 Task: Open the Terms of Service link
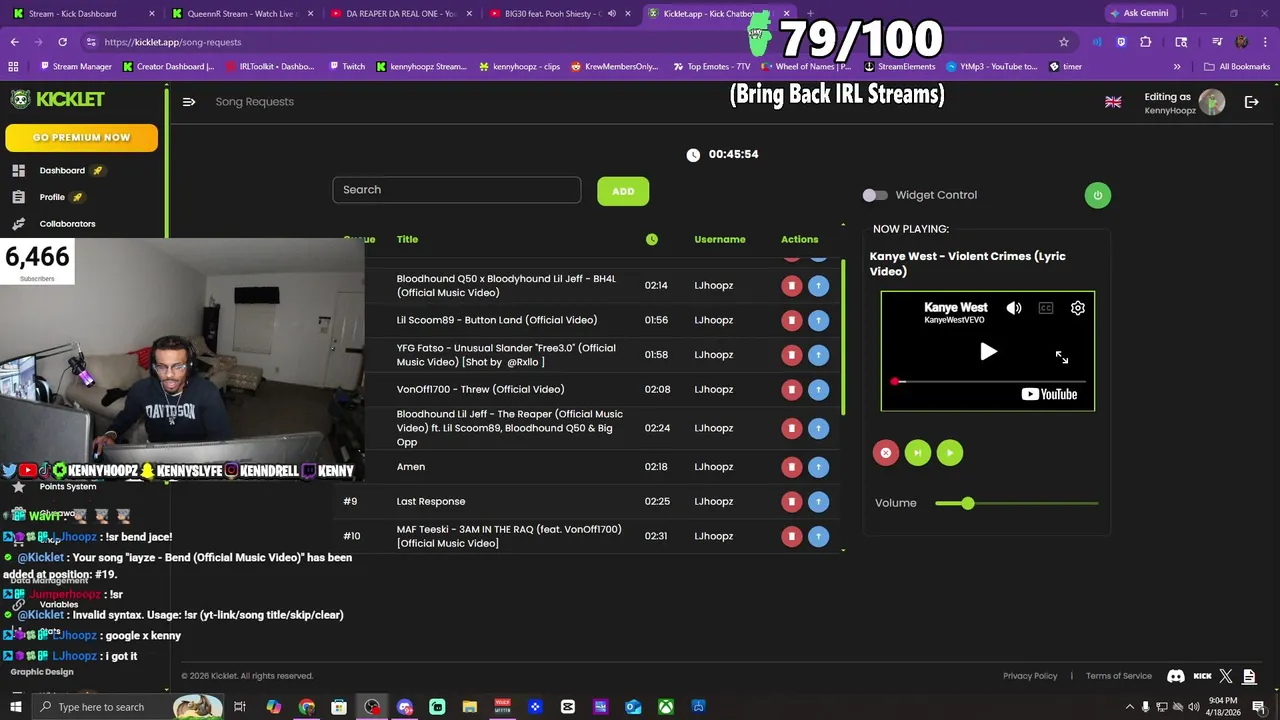point(1119,676)
